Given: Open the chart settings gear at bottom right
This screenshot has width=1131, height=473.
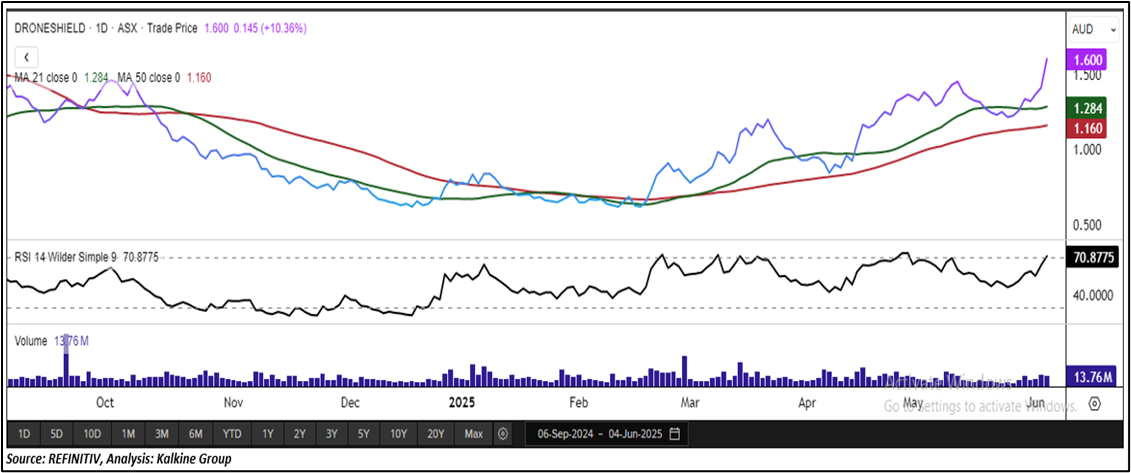Looking at the screenshot, I should click(1094, 402).
